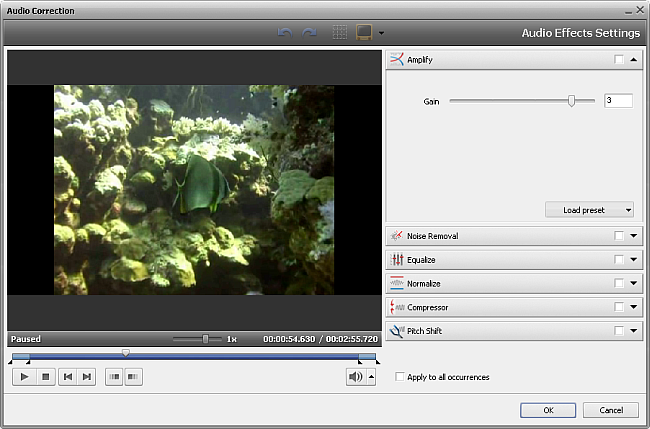650x429 pixels.
Task: Click the Compressor effect icon
Action: pos(397,307)
